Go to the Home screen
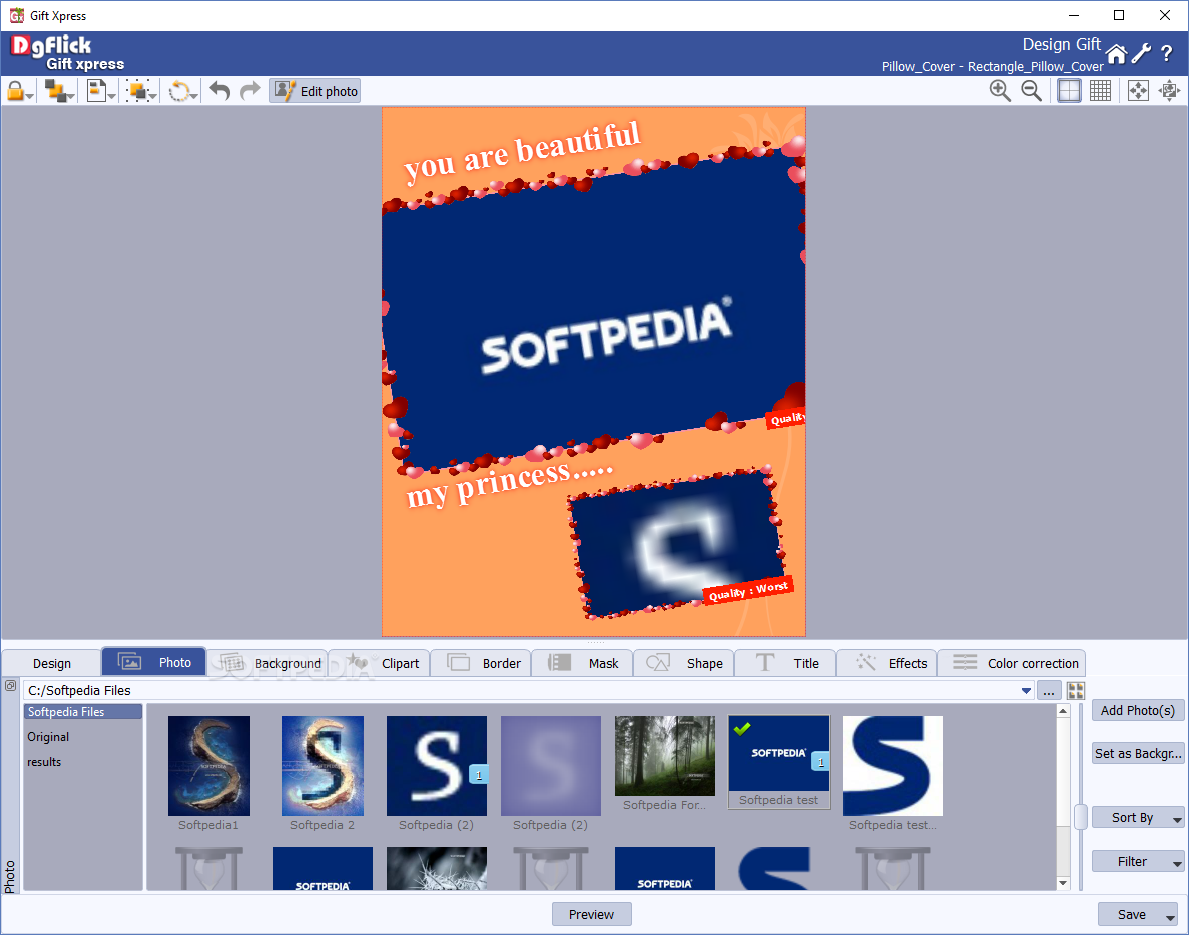 click(x=1116, y=54)
